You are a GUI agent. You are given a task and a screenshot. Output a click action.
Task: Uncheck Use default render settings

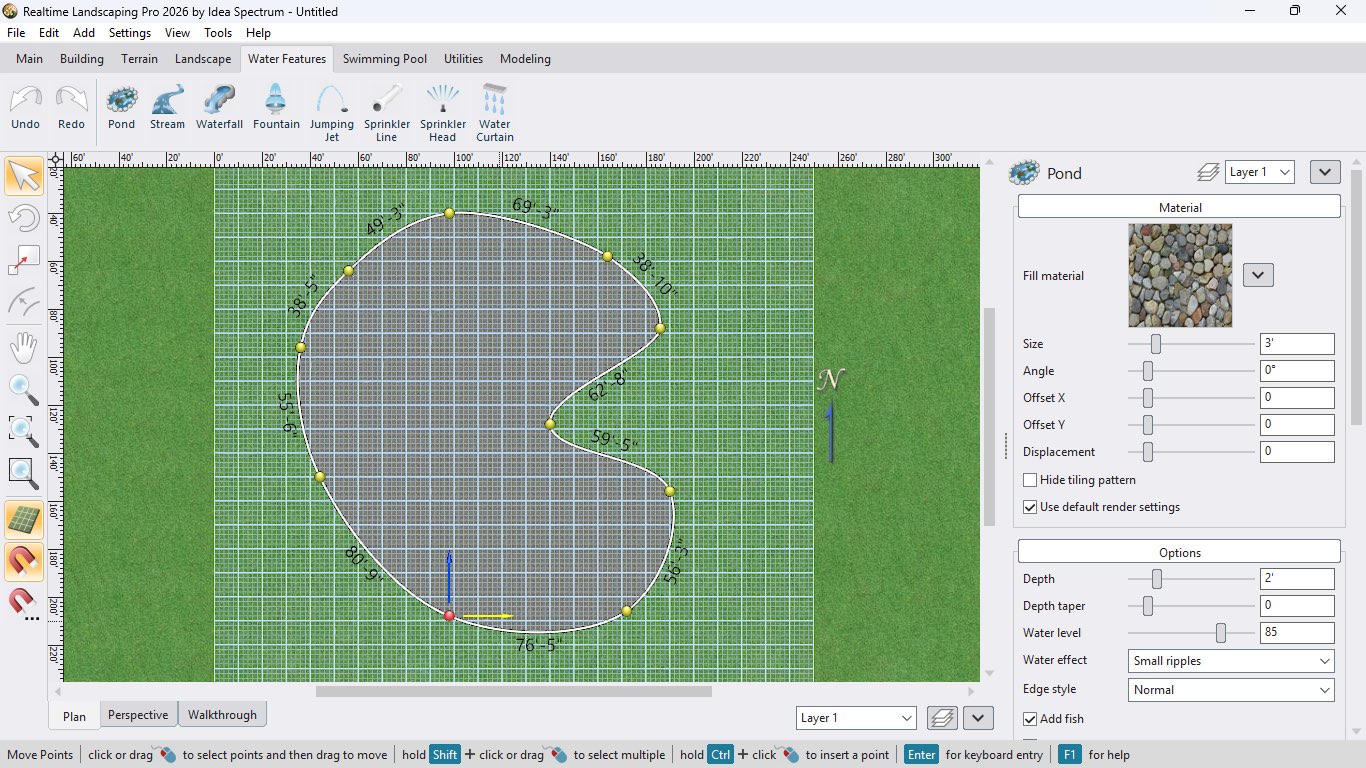click(x=1030, y=507)
